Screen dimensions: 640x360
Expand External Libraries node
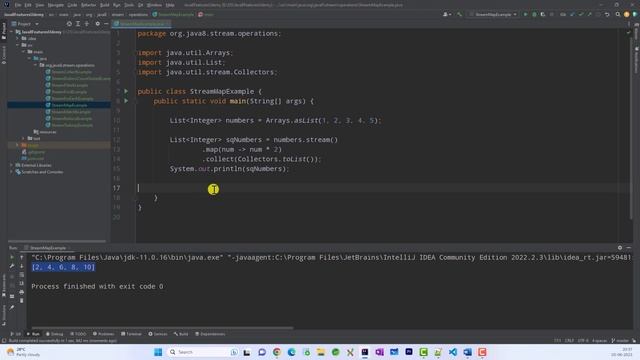(x=11, y=165)
